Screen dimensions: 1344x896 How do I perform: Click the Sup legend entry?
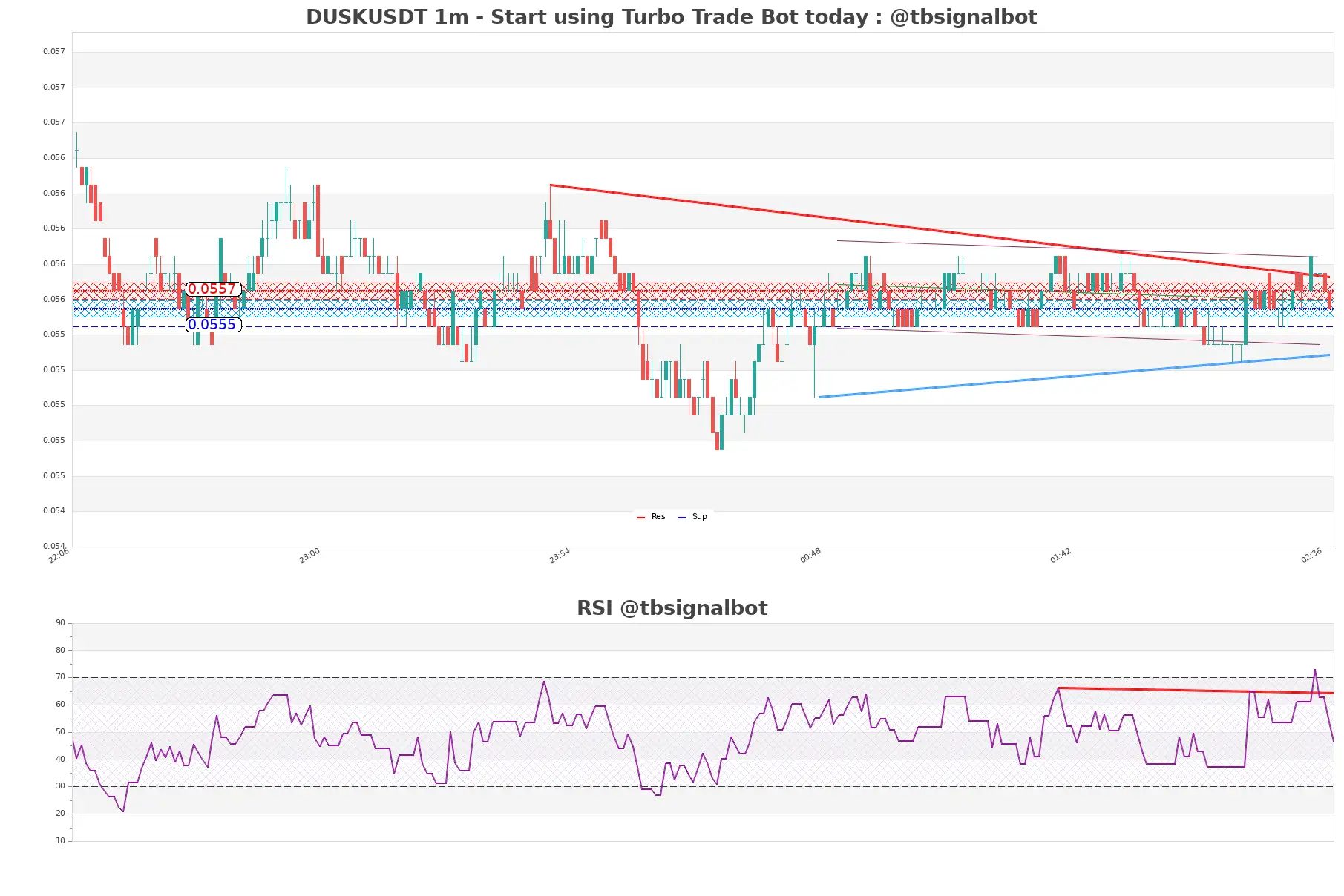click(692, 517)
